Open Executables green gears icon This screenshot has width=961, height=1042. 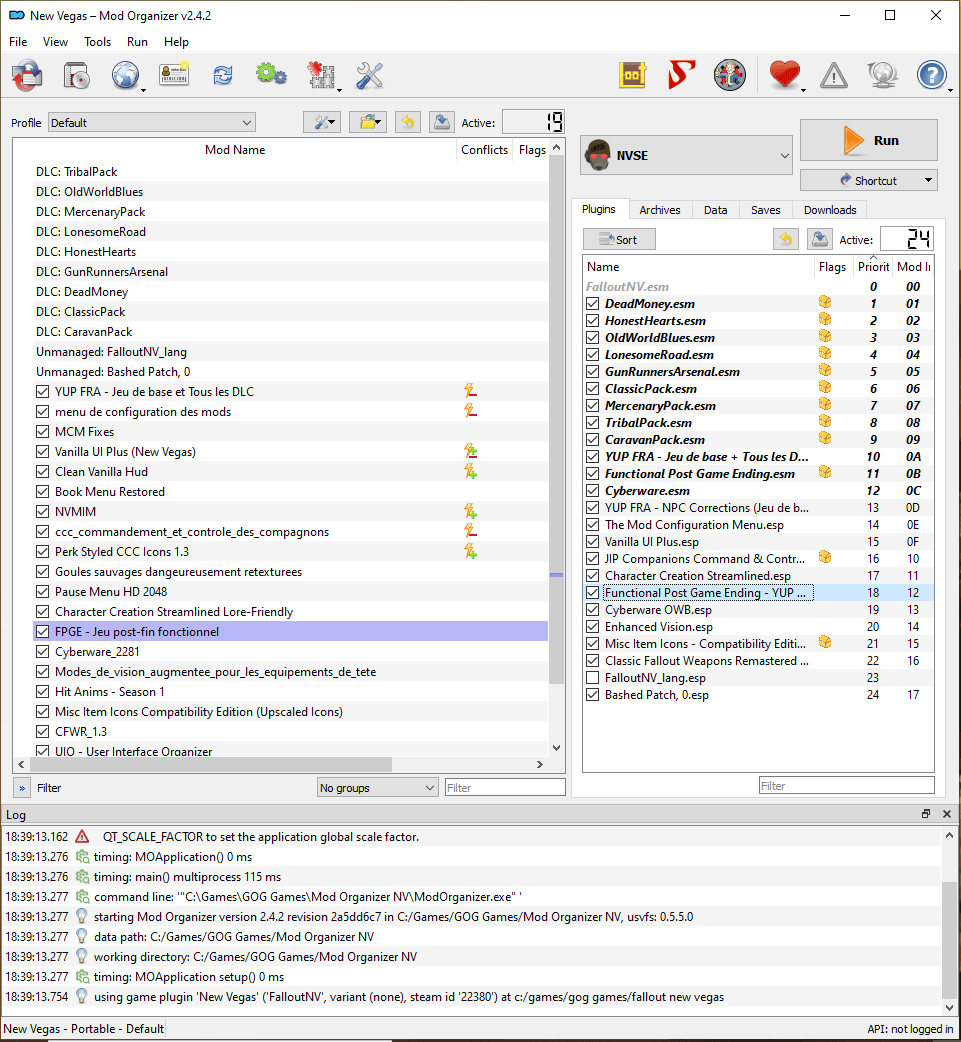click(x=271, y=74)
